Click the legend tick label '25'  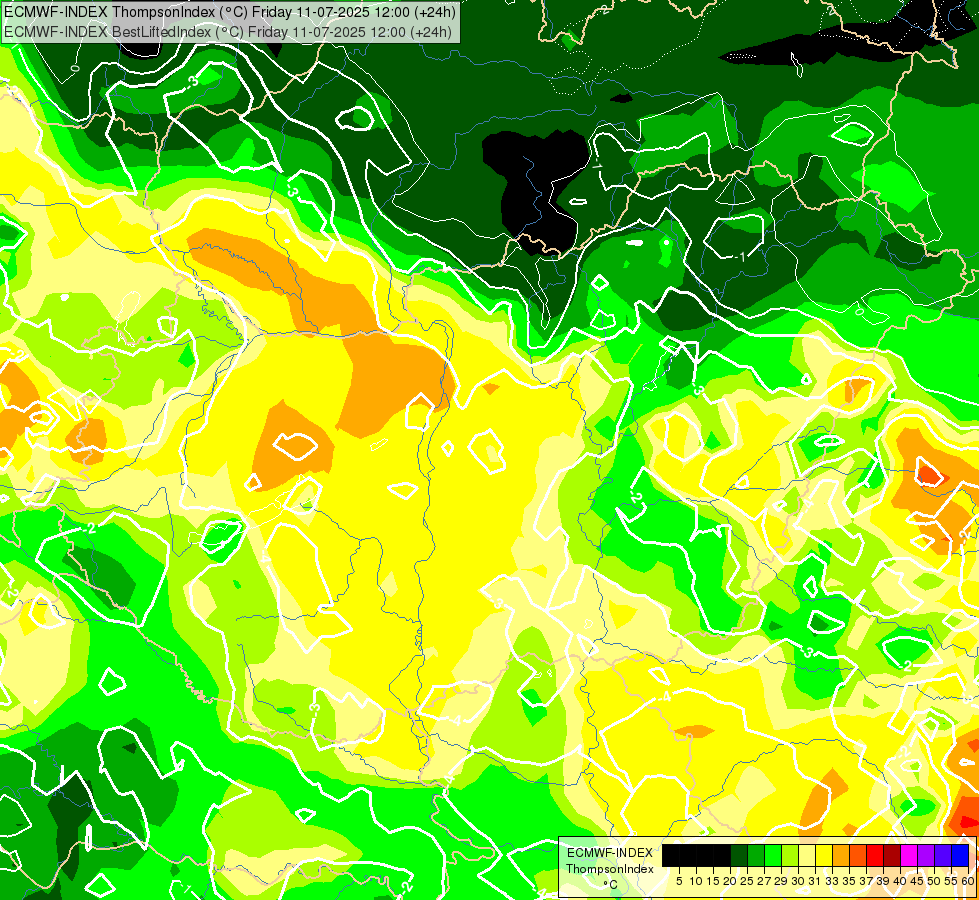click(747, 881)
